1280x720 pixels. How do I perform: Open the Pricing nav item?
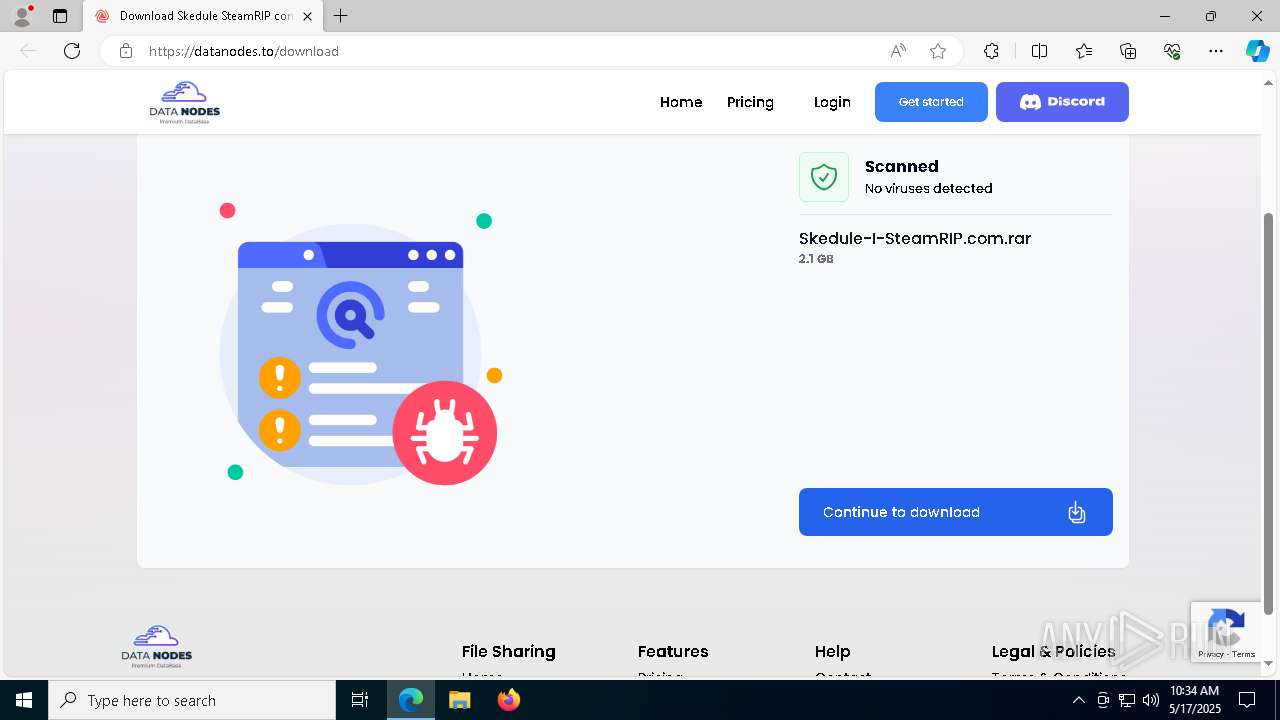click(x=750, y=102)
